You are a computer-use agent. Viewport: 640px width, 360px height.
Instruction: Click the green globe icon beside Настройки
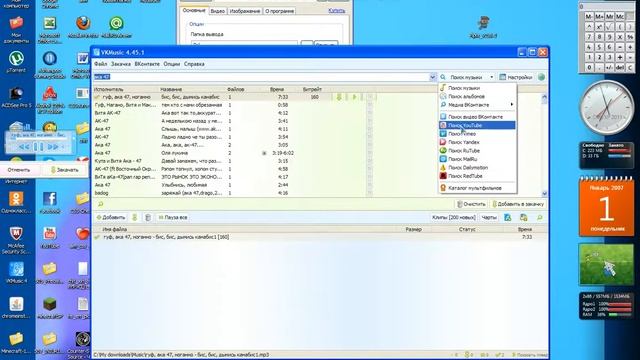point(542,77)
